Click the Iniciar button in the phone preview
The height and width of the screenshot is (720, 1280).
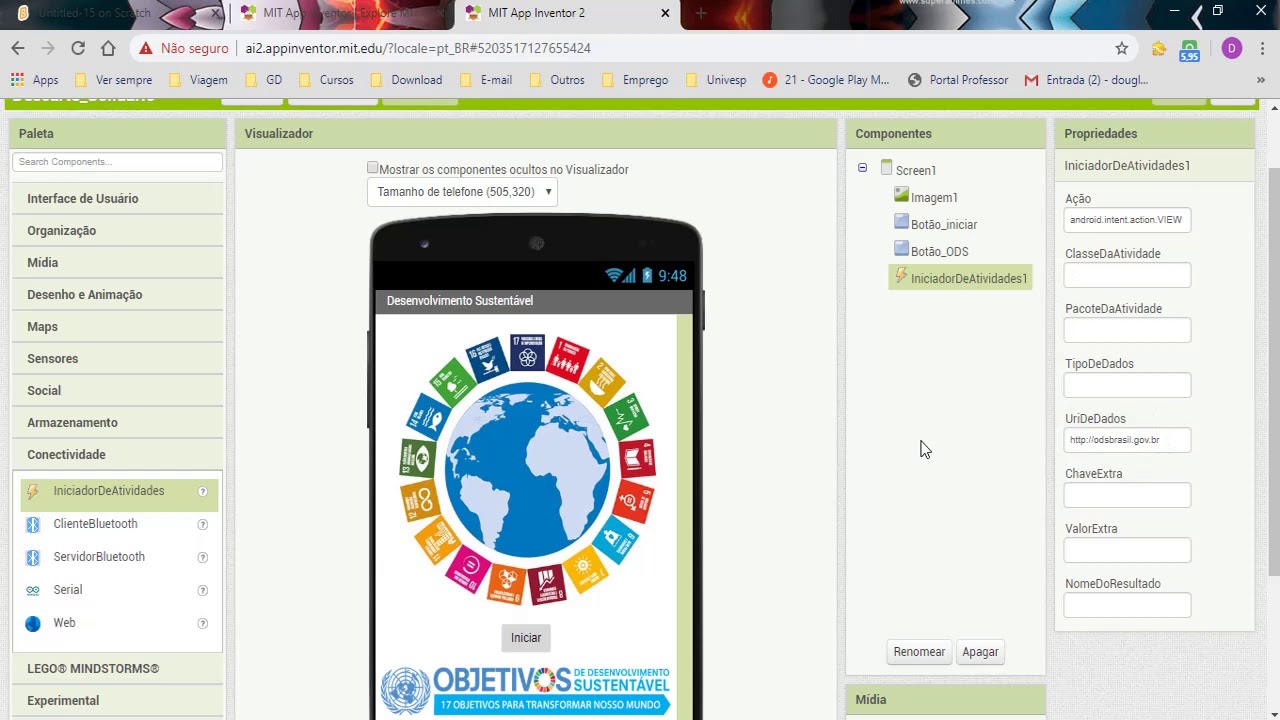(526, 638)
